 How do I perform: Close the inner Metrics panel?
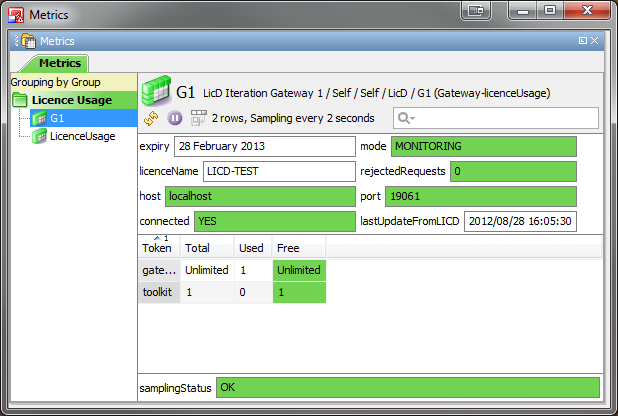595,41
